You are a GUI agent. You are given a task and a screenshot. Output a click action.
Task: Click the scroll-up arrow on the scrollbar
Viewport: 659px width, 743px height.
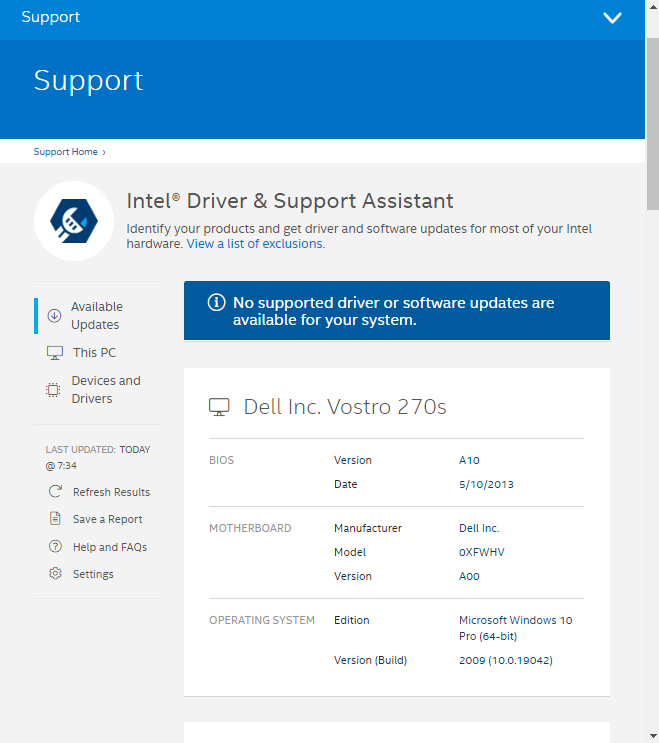[x=653, y=7]
